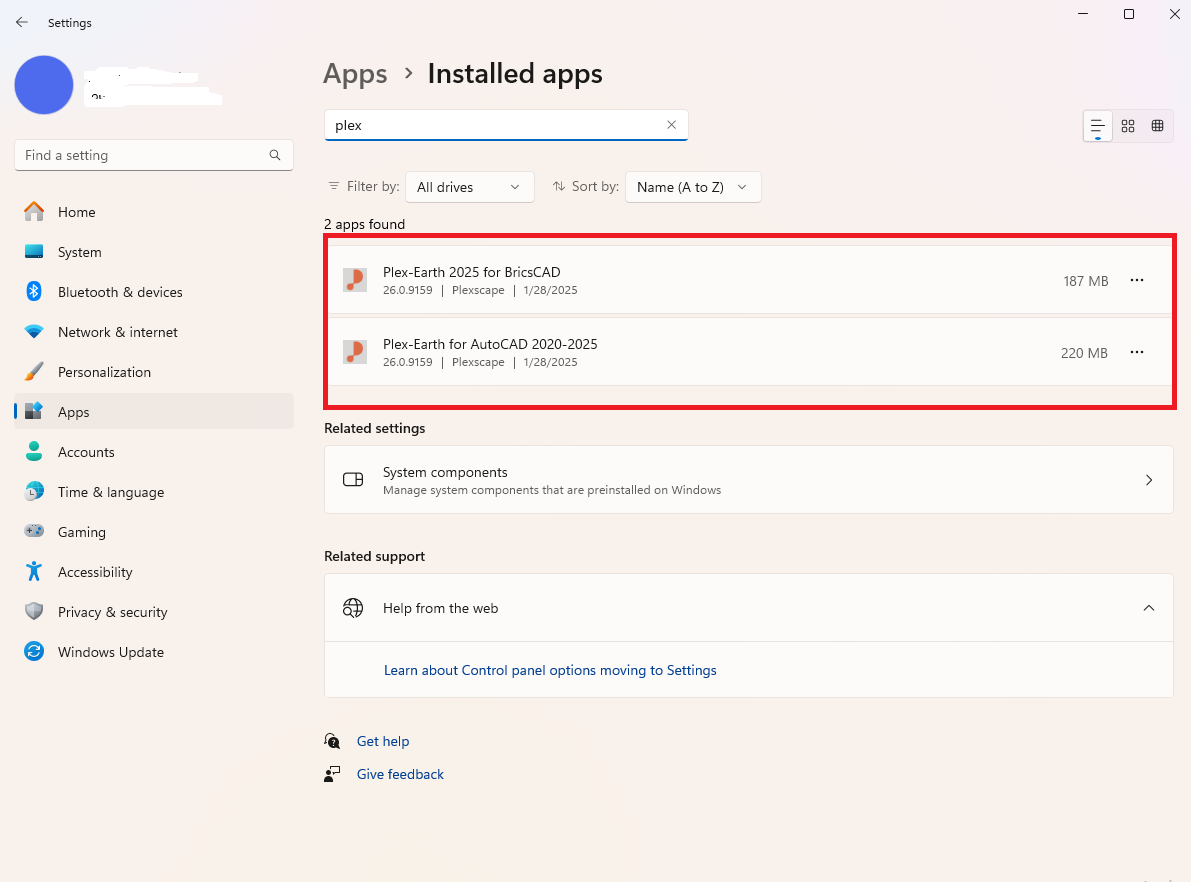Click the search magnifier in Find a setting

click(275, 155)
